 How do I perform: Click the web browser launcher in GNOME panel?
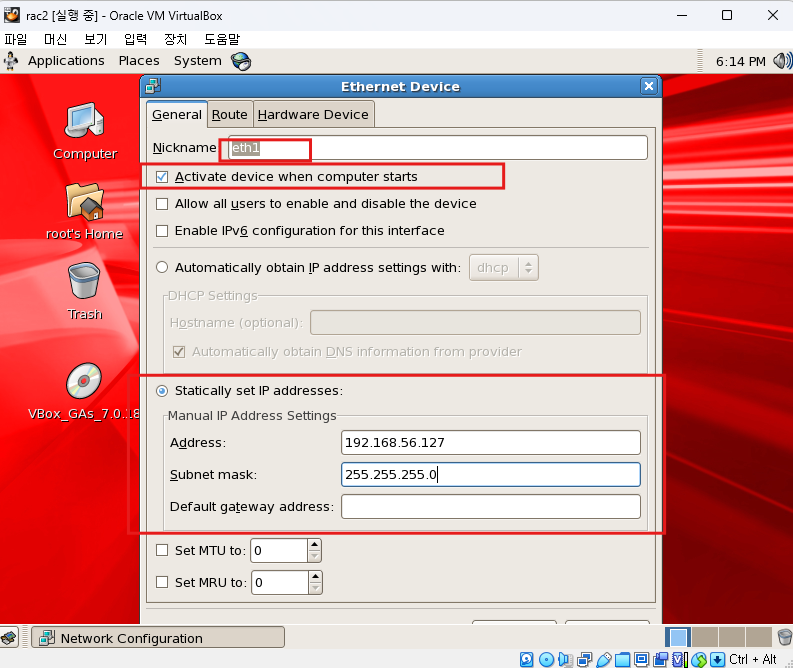pos(241,61)
